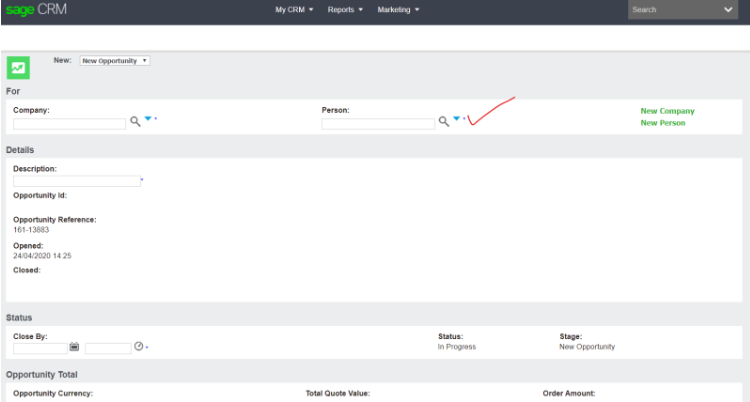Open the My CRM menu
The image size is (750, 402).
click(x=294, y=10)
